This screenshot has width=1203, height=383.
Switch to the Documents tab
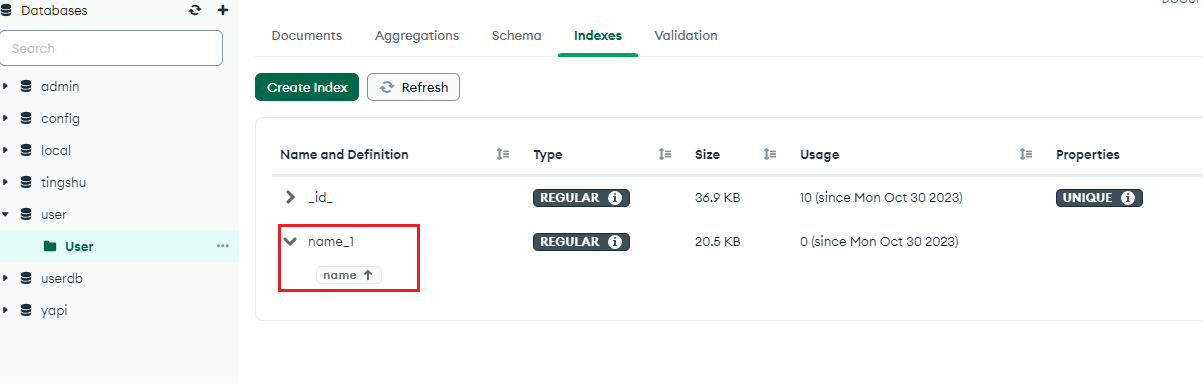pos(307,35)
